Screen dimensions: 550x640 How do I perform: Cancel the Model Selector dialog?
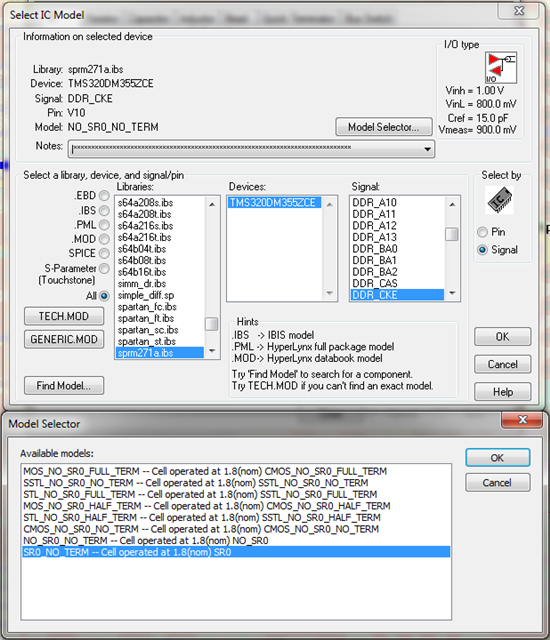point(497,482)
